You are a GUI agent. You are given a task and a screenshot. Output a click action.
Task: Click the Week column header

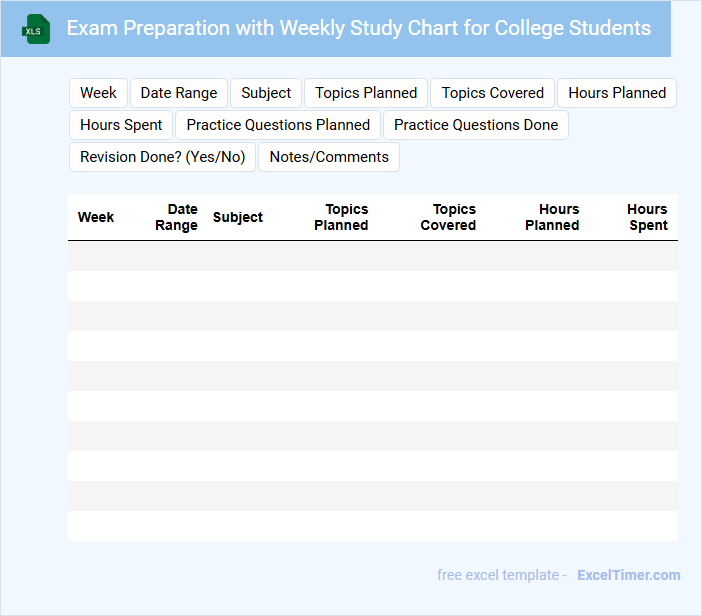click(x=96, y=217)
